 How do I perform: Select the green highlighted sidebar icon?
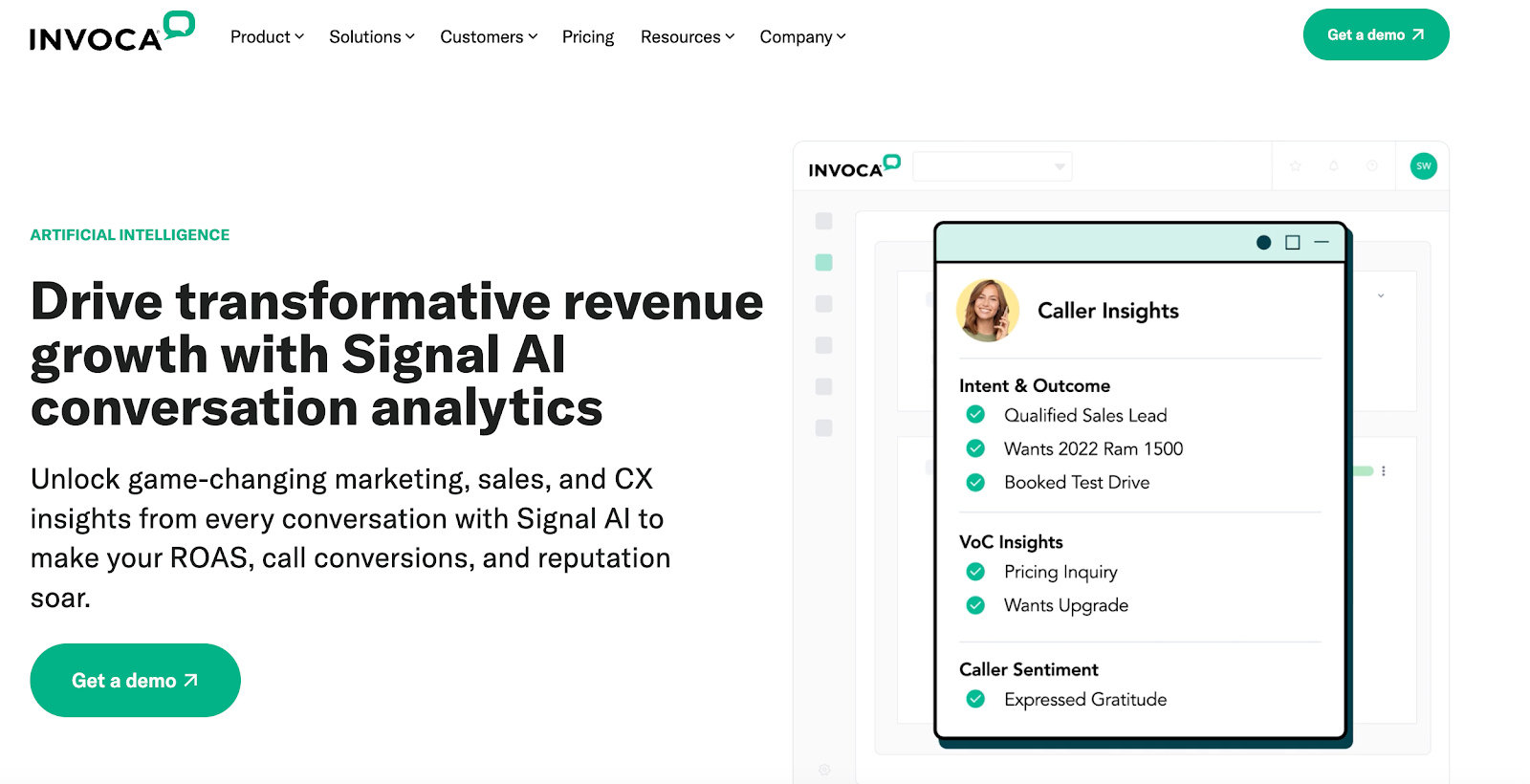click(823, 262)
